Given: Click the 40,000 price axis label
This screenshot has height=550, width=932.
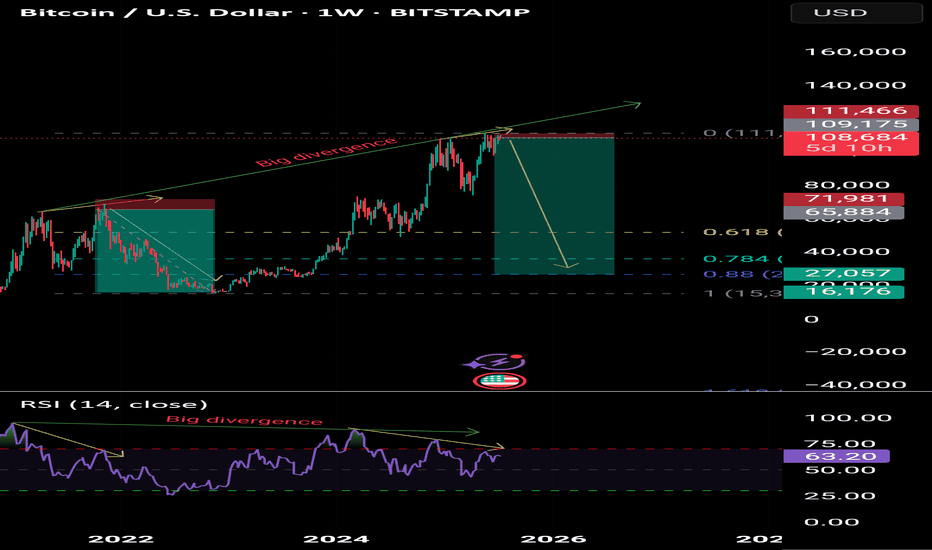Looking at the screenshot, I should click(x=847, y=252).
